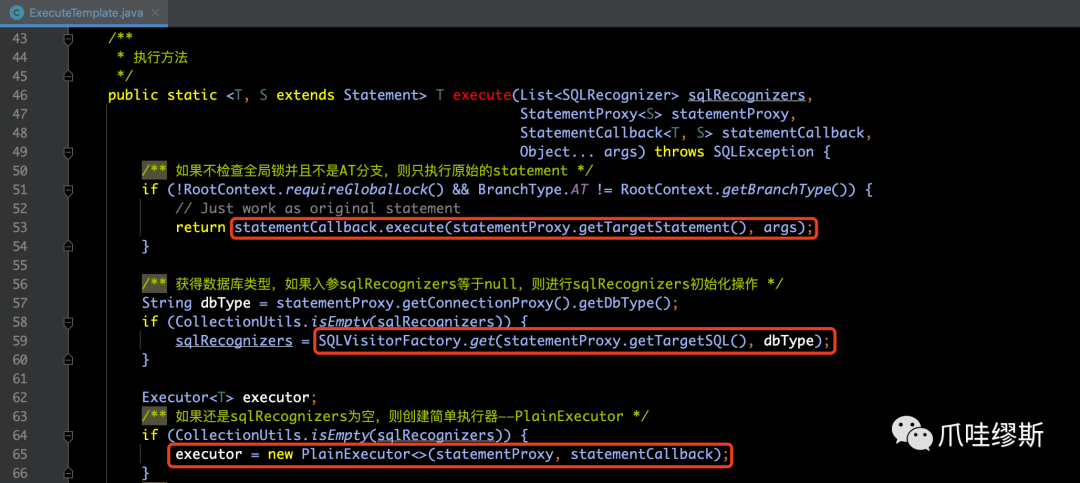Click the sqlRecognizers parameter on line 46
1080x483 pixels.
(746, 95)
